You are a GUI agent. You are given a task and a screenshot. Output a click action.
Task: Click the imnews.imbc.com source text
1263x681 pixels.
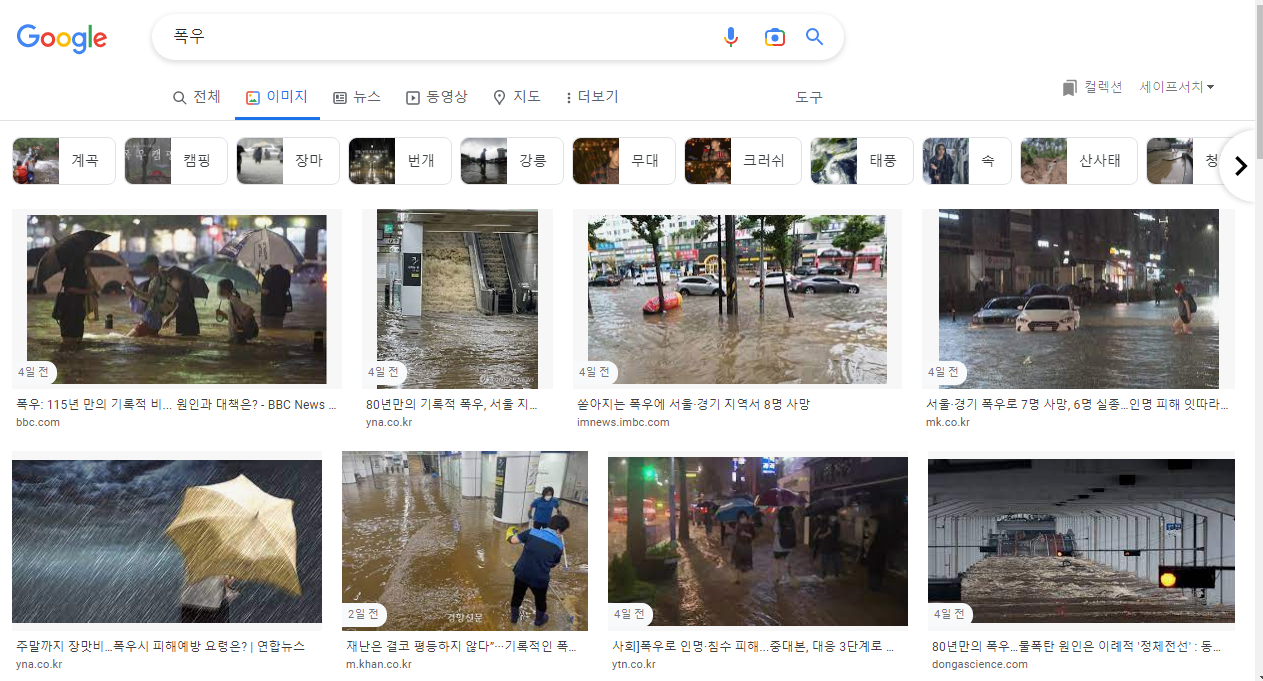623,422
